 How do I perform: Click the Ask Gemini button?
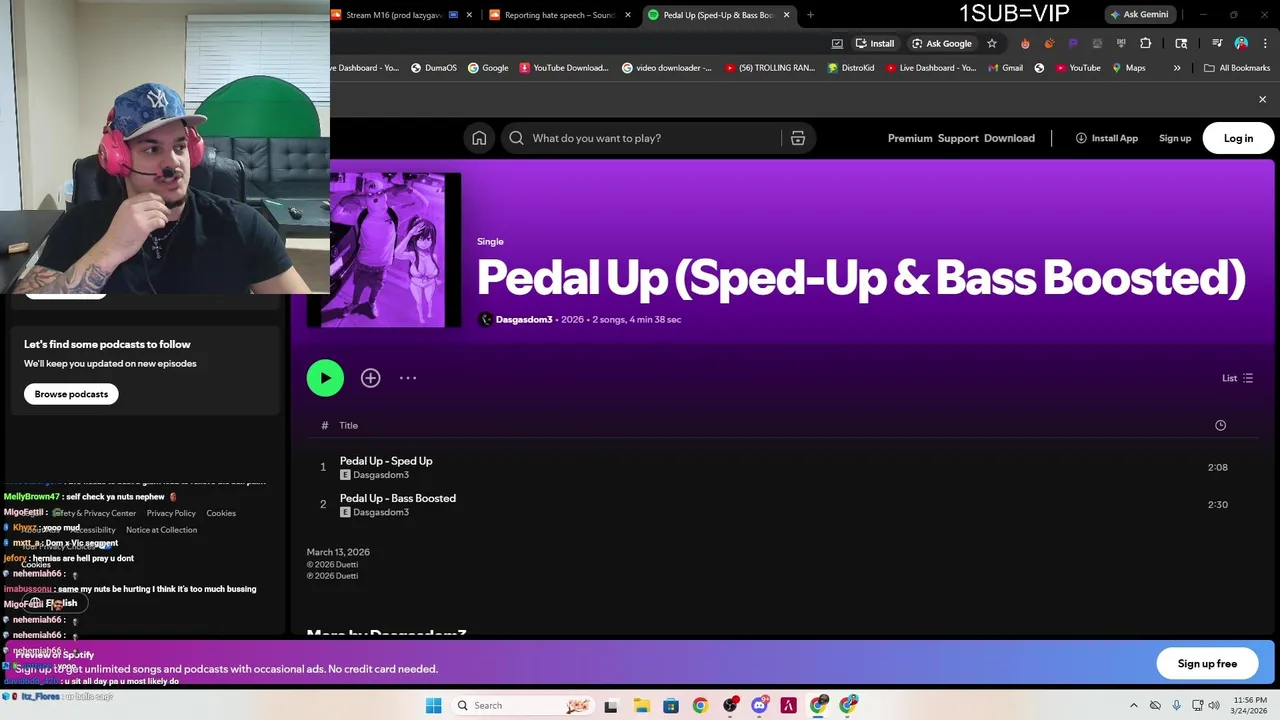click(1139, 15)
